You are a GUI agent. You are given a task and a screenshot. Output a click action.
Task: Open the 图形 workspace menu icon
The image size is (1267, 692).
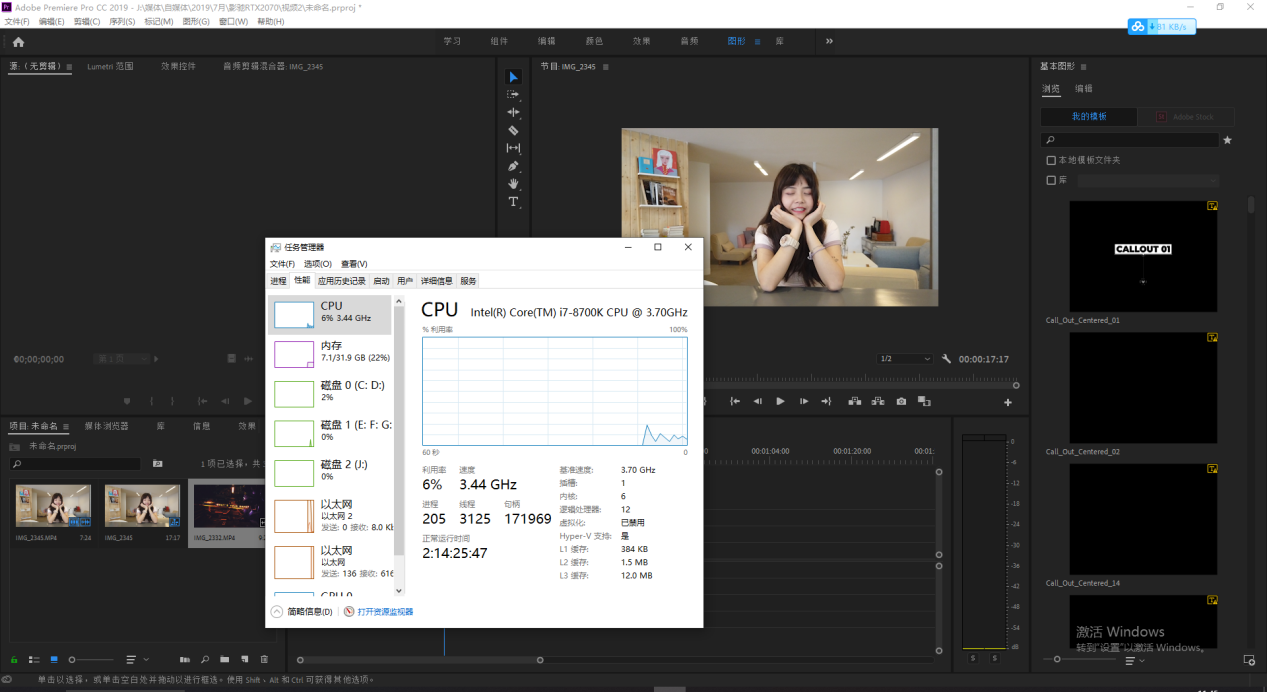[757, 42]
